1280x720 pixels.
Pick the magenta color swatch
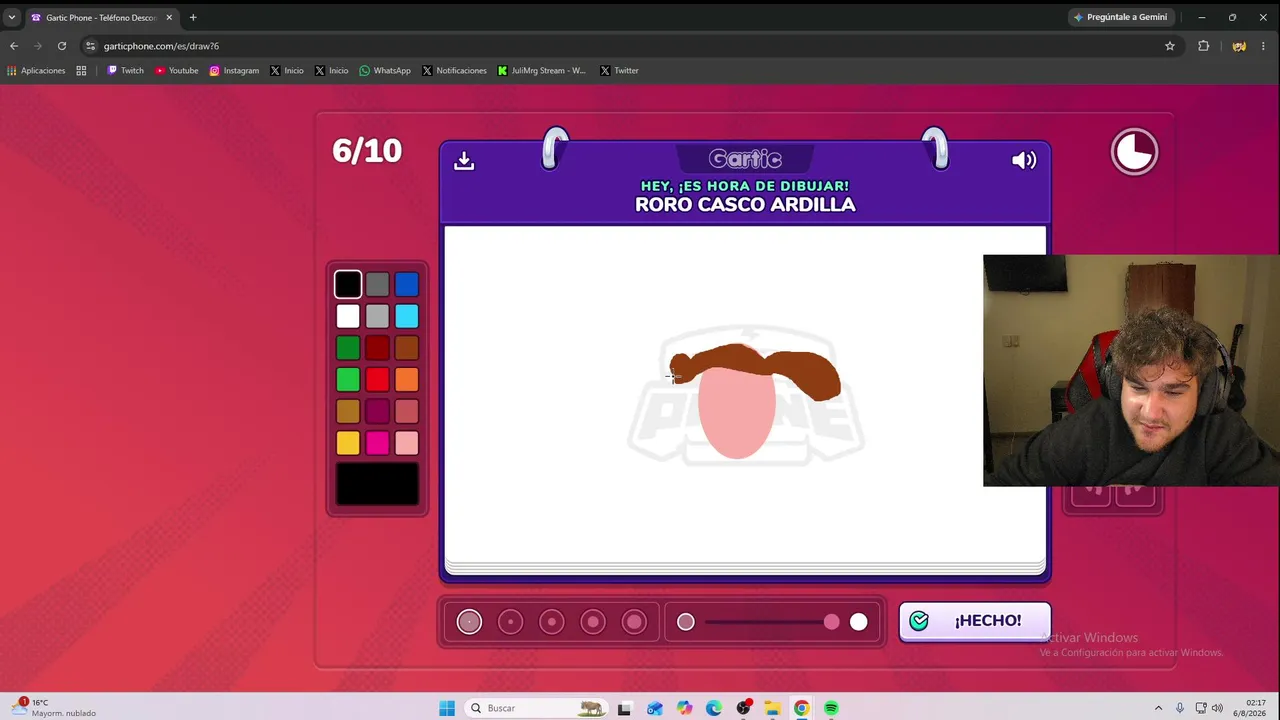click(x=377, y=443)
